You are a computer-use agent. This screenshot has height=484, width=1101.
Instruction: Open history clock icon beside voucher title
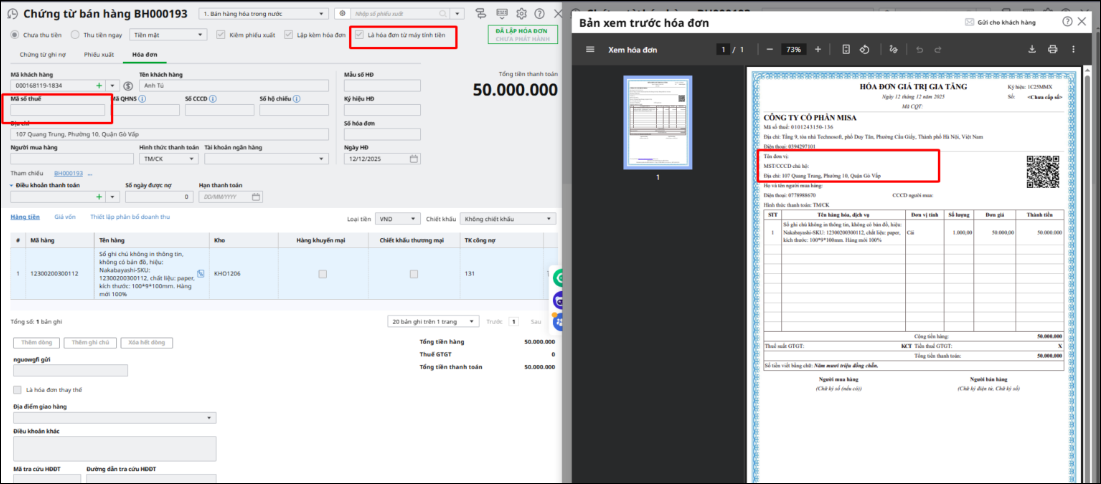pyautogui.click(x=12, y=14)
